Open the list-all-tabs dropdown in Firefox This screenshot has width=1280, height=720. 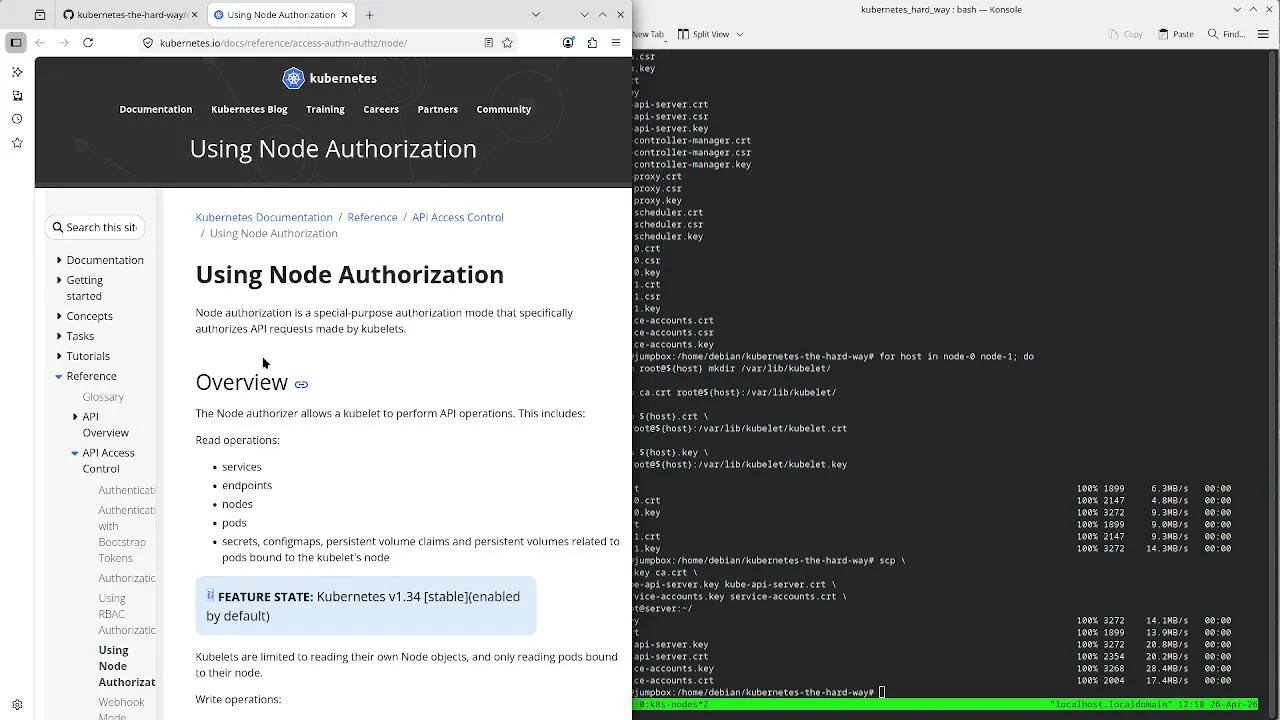point(535,15)
